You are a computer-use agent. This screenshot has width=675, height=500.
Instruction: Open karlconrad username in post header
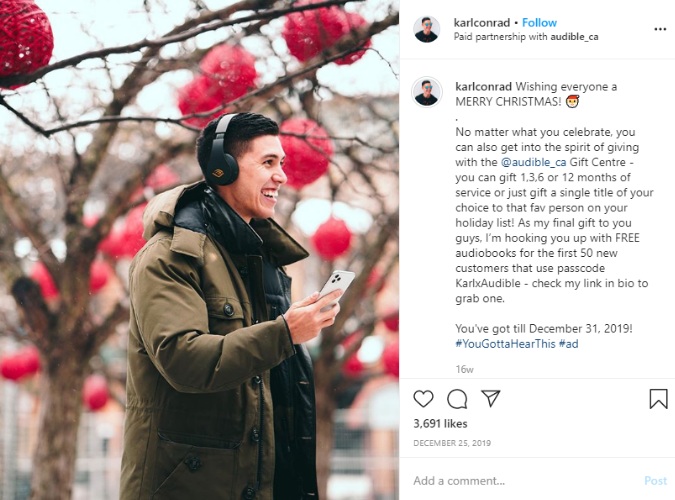pos(482,22)
